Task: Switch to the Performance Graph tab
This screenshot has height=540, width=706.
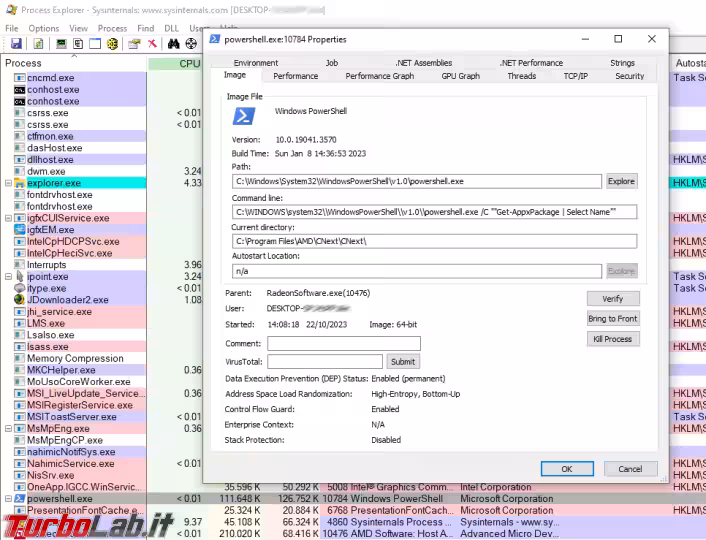Action: coord(380,76)
